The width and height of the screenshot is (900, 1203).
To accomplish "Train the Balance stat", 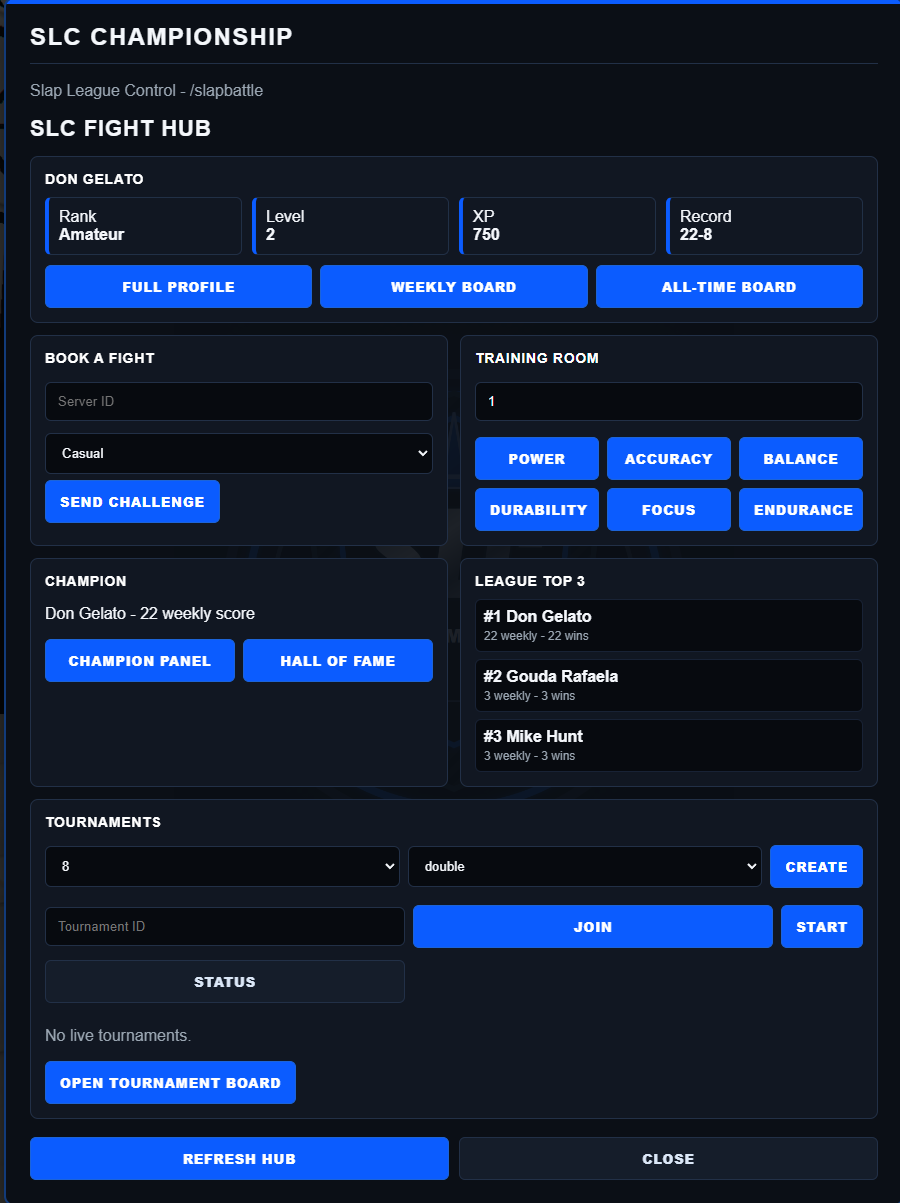I will pyautogui.click(x=801, y=459).
